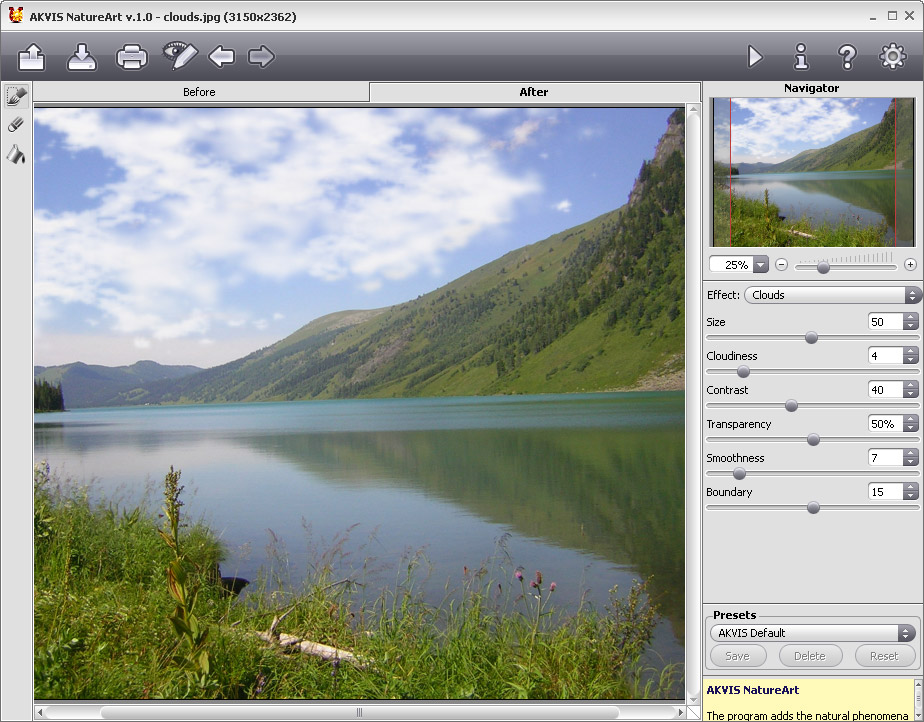Click the Boundary stepper arrows
Screen dimensions: 924x722
click(911, 492)
